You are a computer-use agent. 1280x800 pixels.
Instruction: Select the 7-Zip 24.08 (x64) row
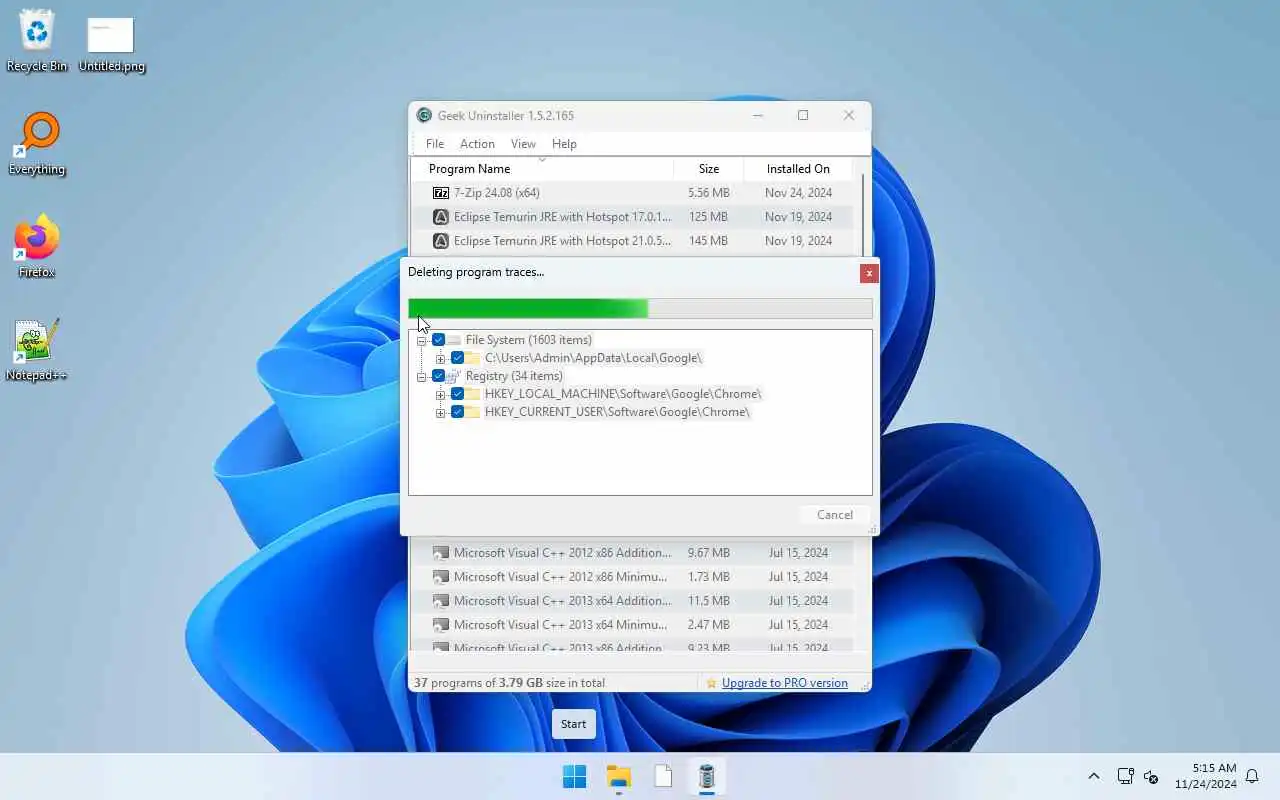pos(632,193)
